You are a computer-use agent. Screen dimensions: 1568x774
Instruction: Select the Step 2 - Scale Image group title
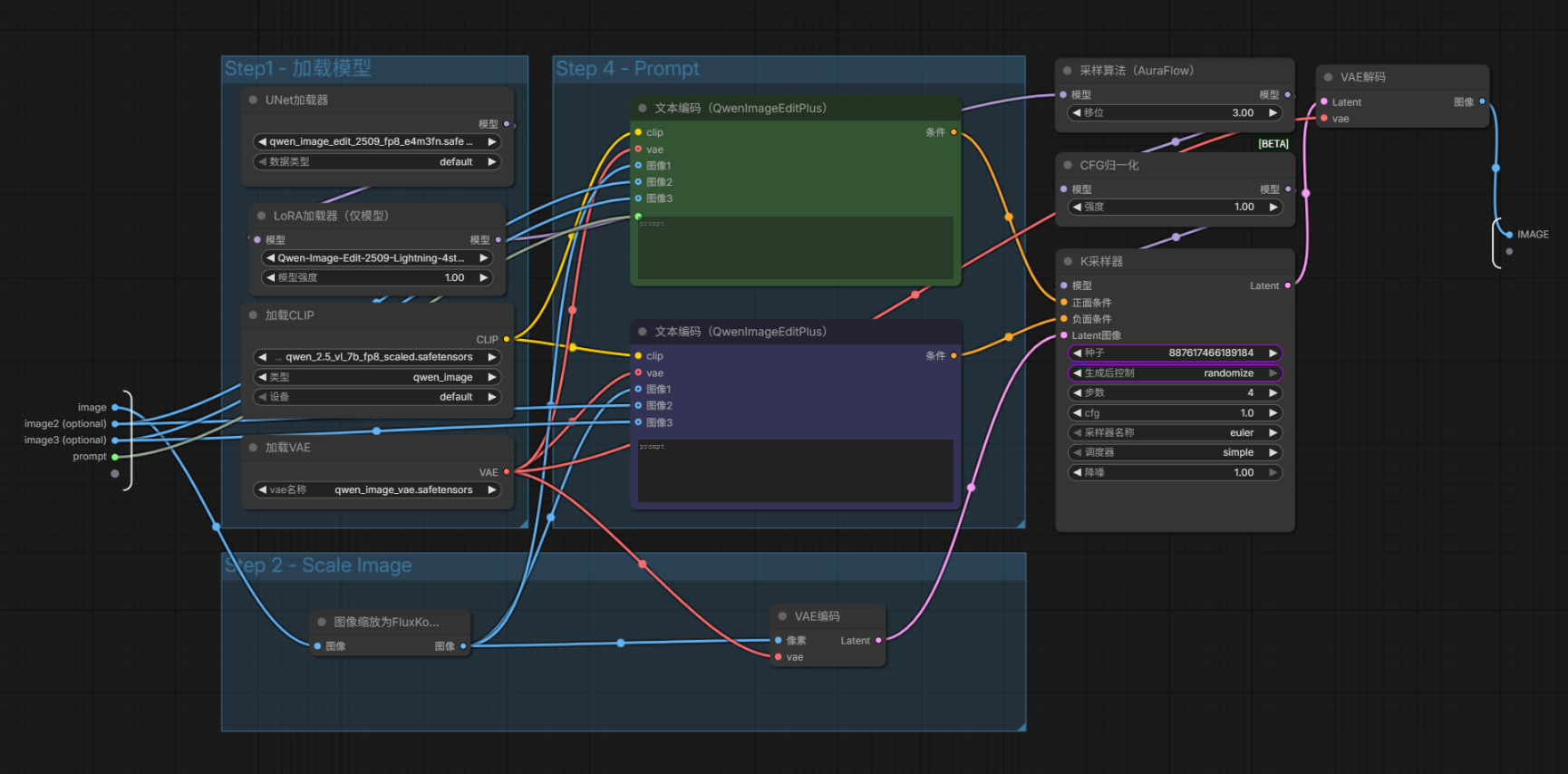(318, 566)
